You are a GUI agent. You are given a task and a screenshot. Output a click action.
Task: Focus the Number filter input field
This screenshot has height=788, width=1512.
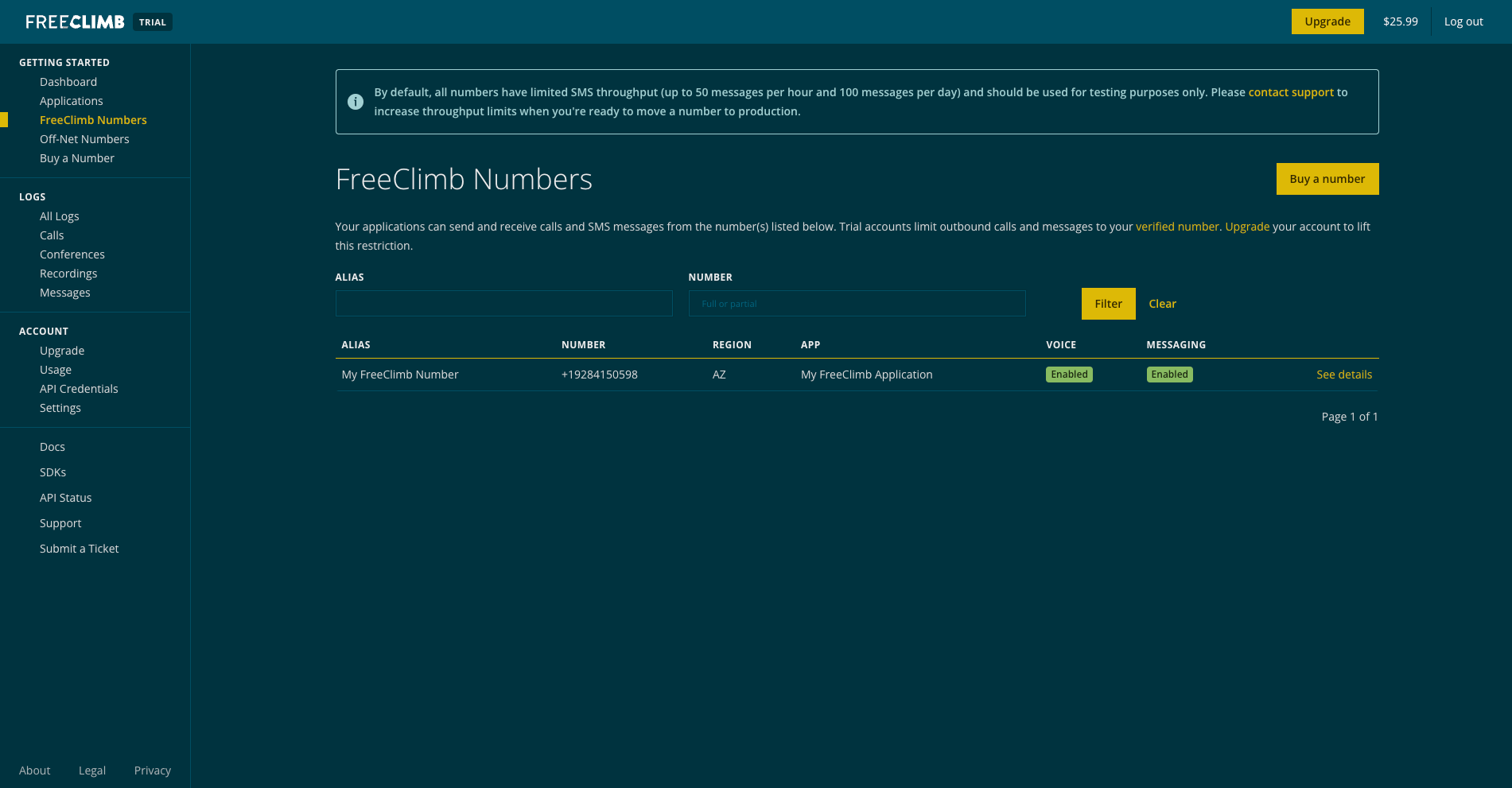(857, 304)
